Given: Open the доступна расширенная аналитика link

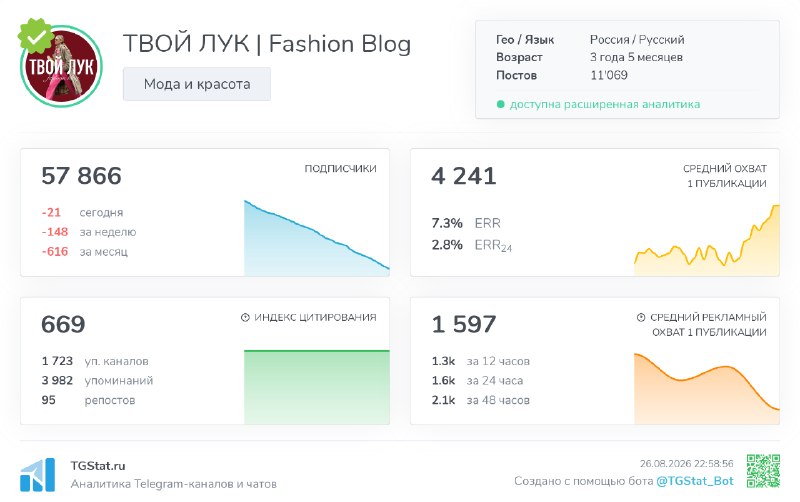Looking at the screenshot, I should [x=605, y=105].
